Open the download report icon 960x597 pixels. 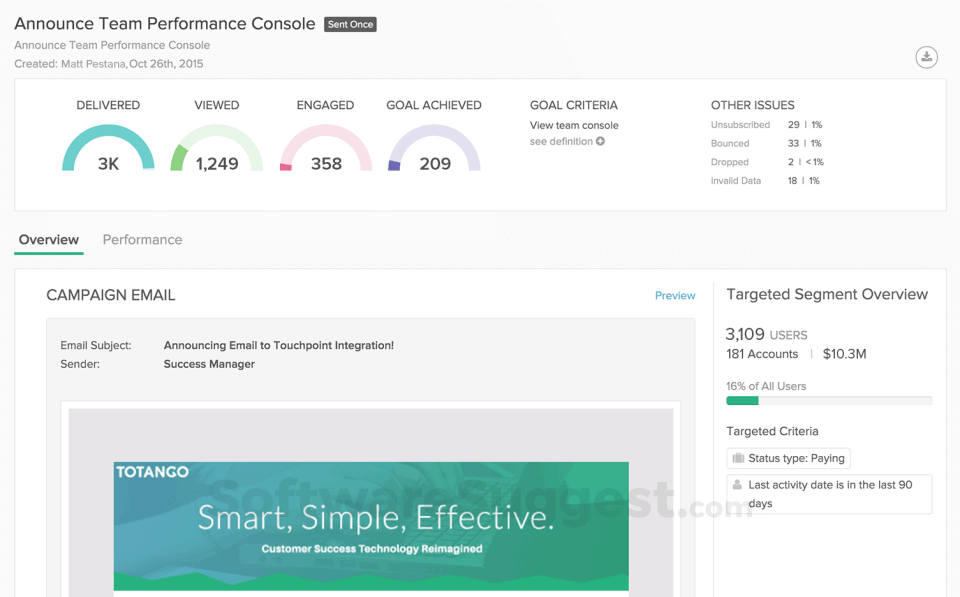point(926,57)
